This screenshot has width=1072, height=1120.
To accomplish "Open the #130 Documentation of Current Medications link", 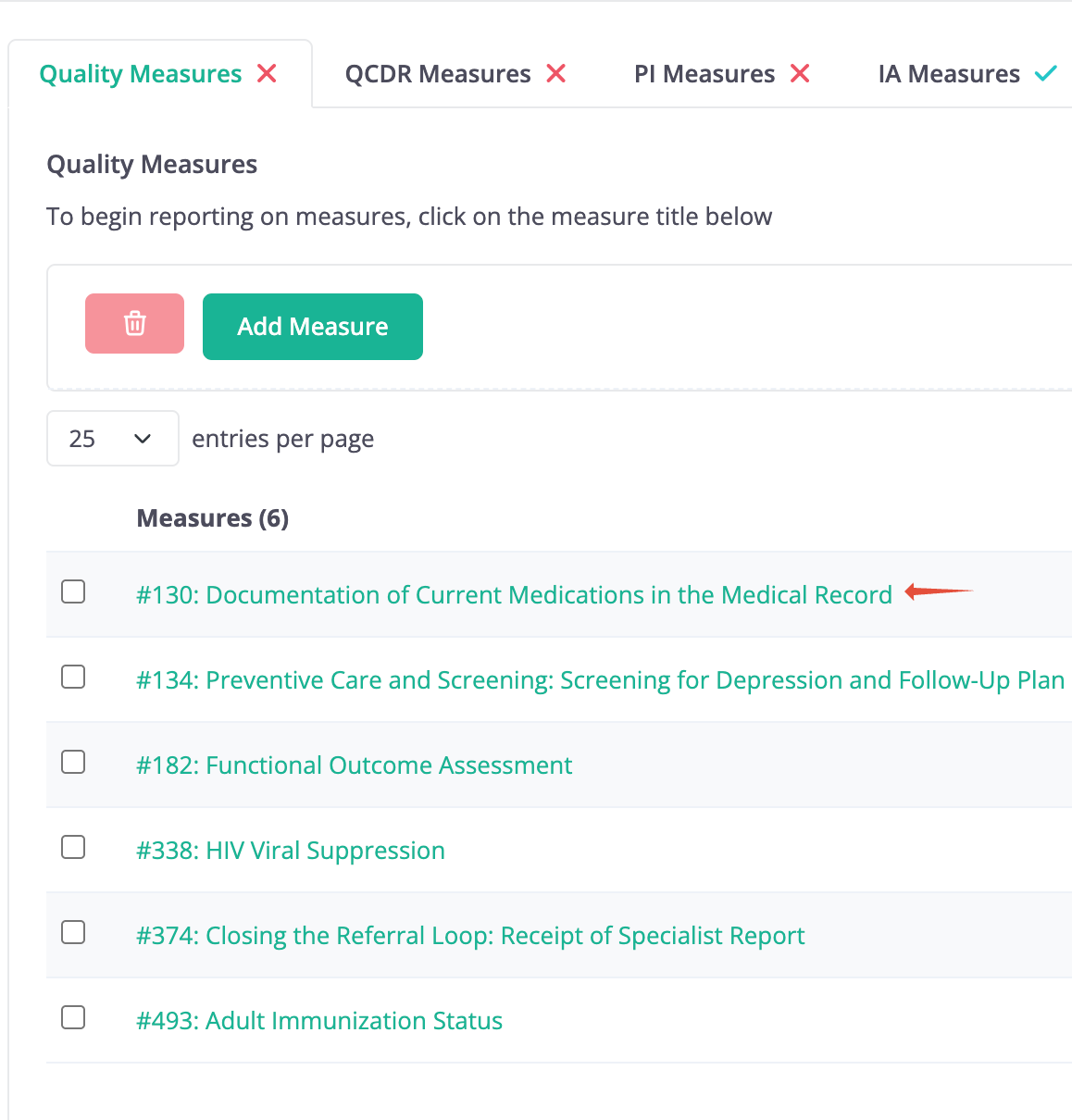I will 514,594.
